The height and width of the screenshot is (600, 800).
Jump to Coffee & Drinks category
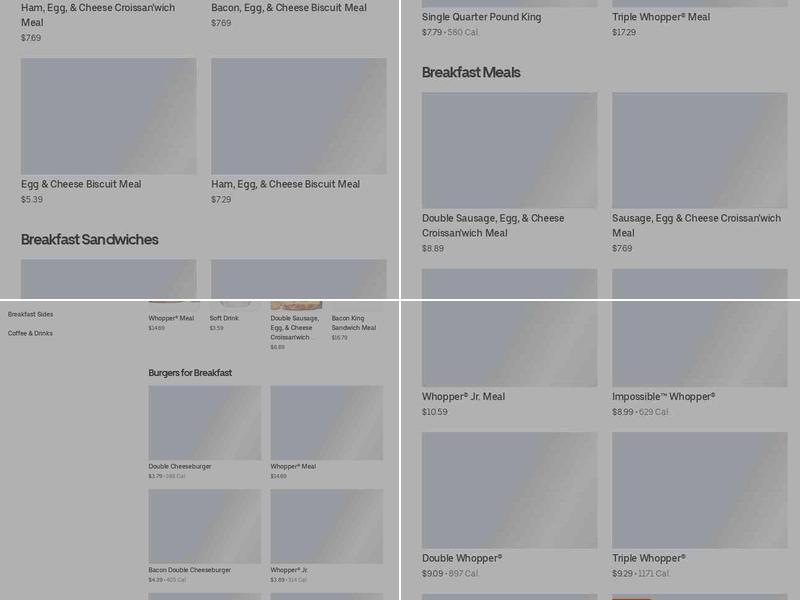(x=31, y=333)
